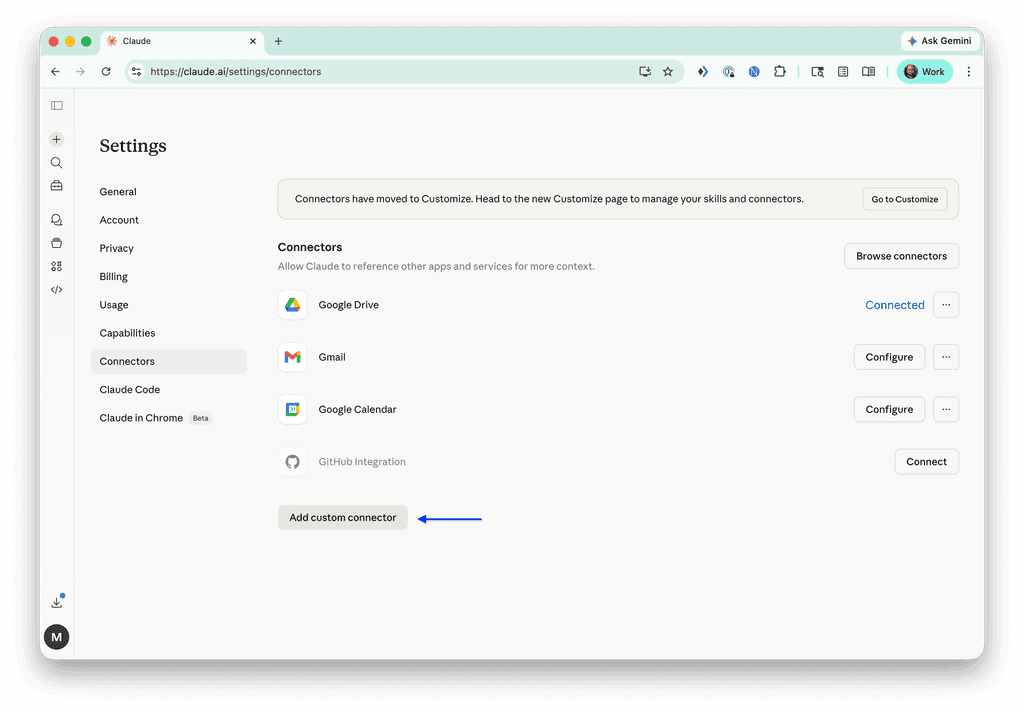Open Google Drive more options menu
1024x712 pixels.
click(x=945, y=305)
